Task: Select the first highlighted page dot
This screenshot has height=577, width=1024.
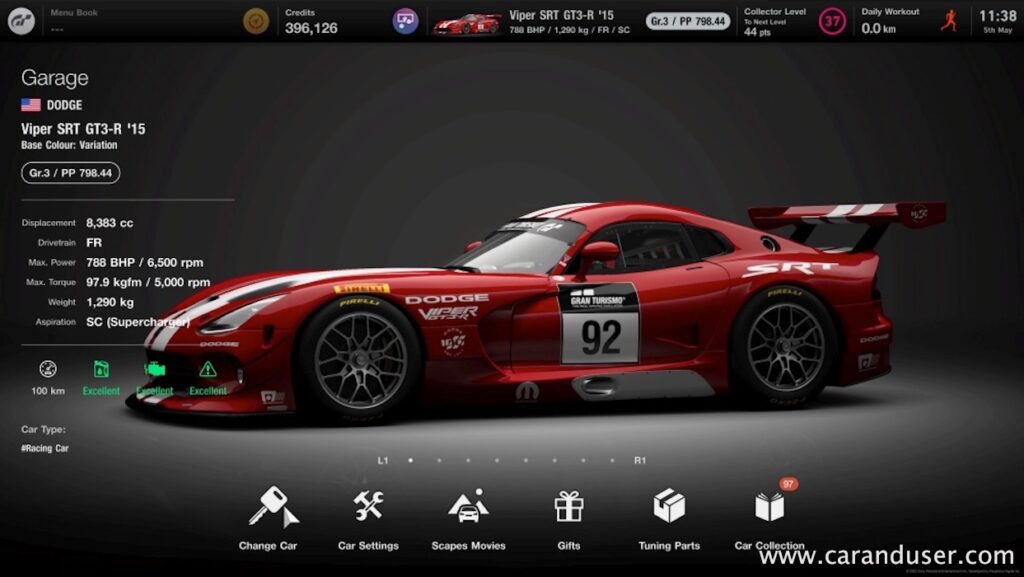Action: 410,461
